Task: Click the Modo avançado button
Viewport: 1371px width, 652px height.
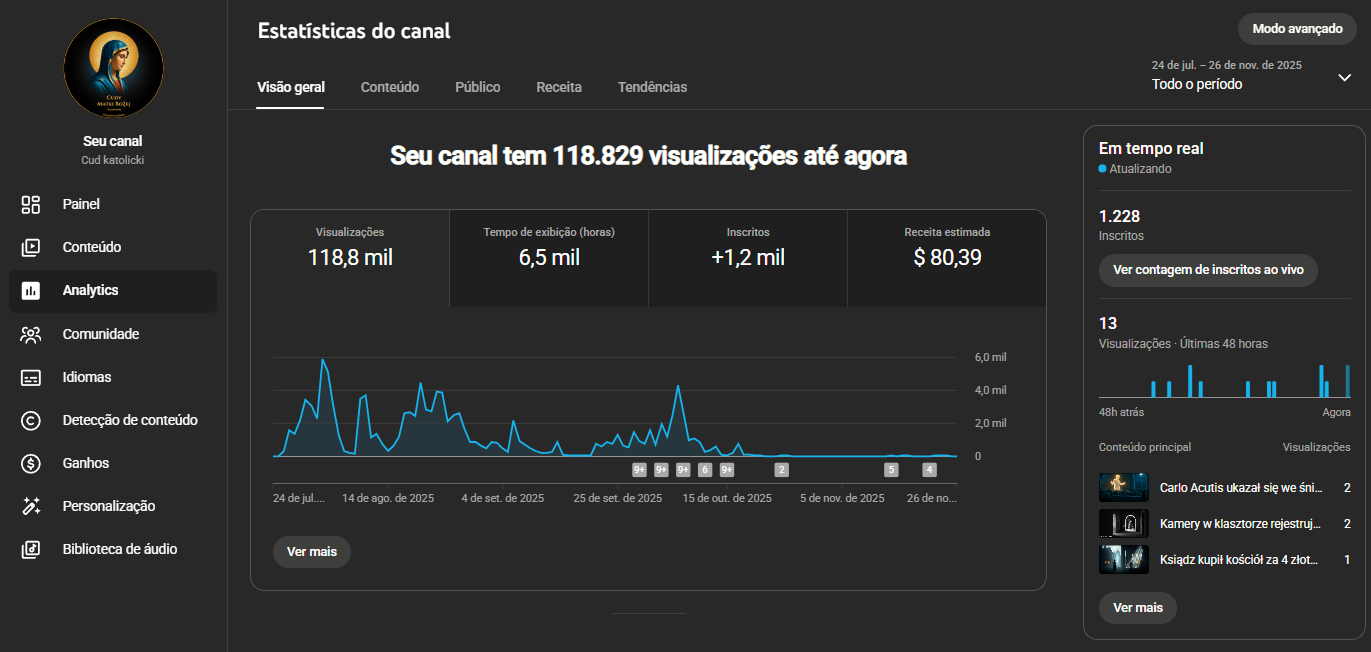Action: click(x=1297, y=29)
